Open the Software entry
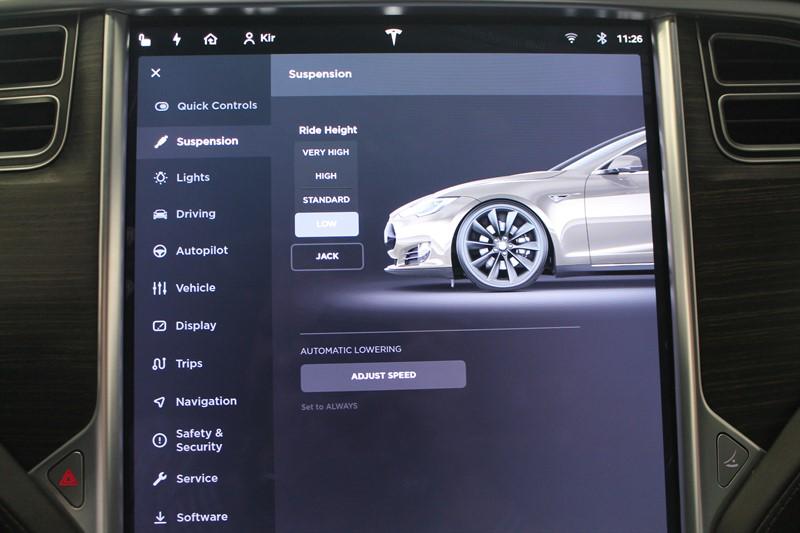The width and height of the screenshot is (800, 533). 204,517
